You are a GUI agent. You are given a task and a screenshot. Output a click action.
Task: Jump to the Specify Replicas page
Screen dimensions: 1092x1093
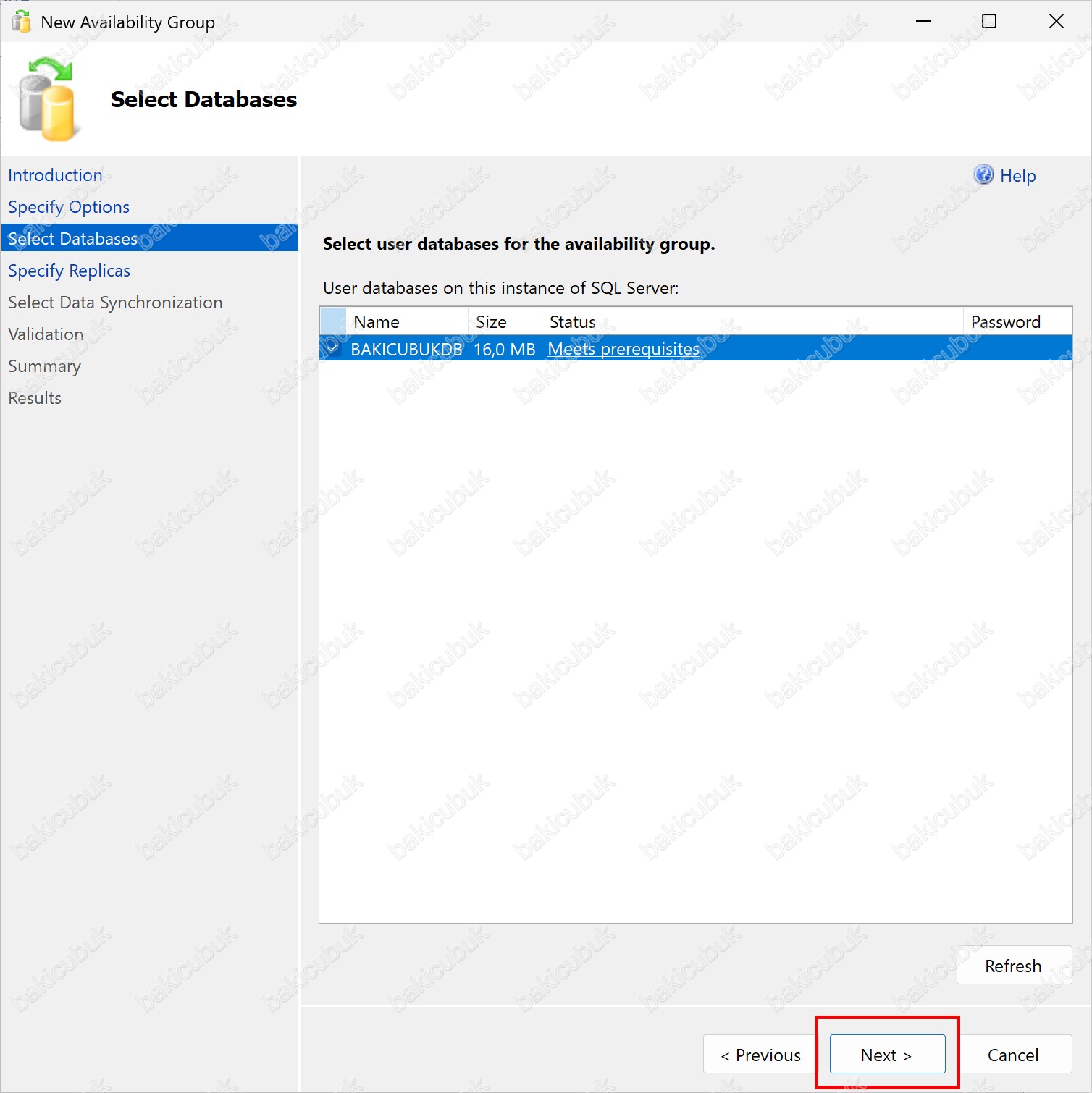[x=69, y=271]
